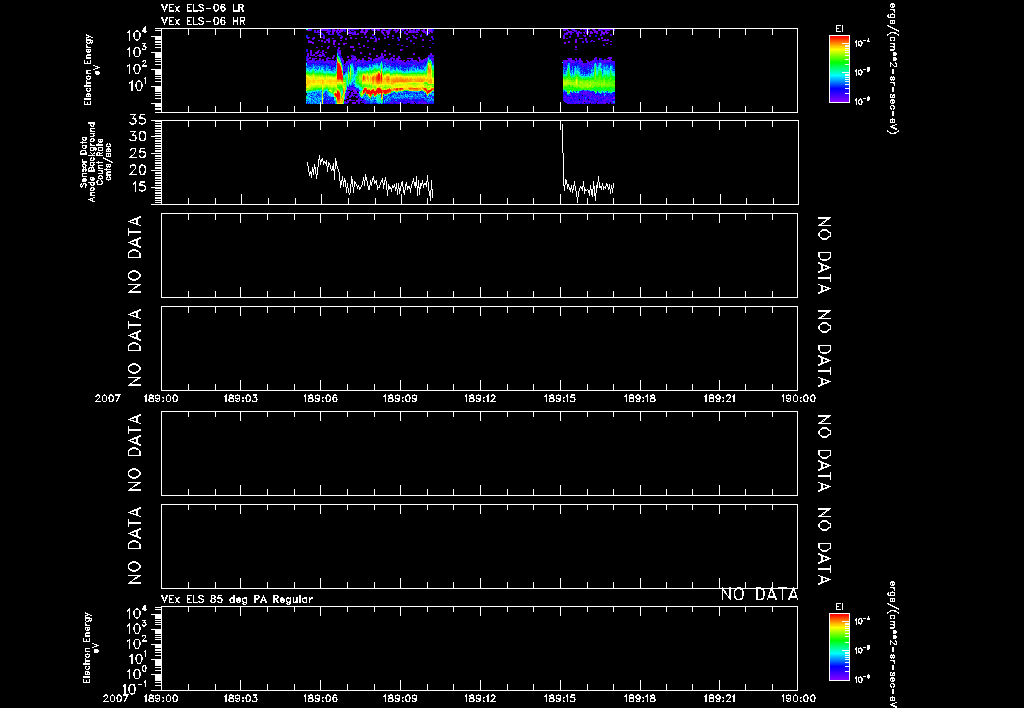Viewport: 1024px width, 708px height.
Task: Click the color scale bar beside the bottom panel
Action: [x=839, y=648]
